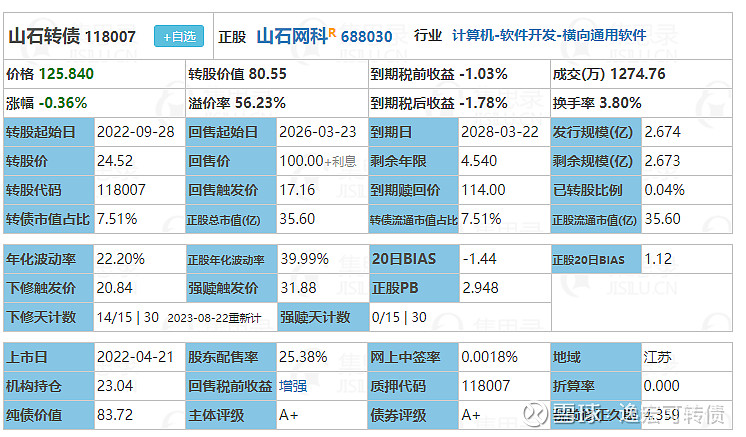
Task: Click the 增强 link beside 回售税前收益
Action: (x=293, y=386)
